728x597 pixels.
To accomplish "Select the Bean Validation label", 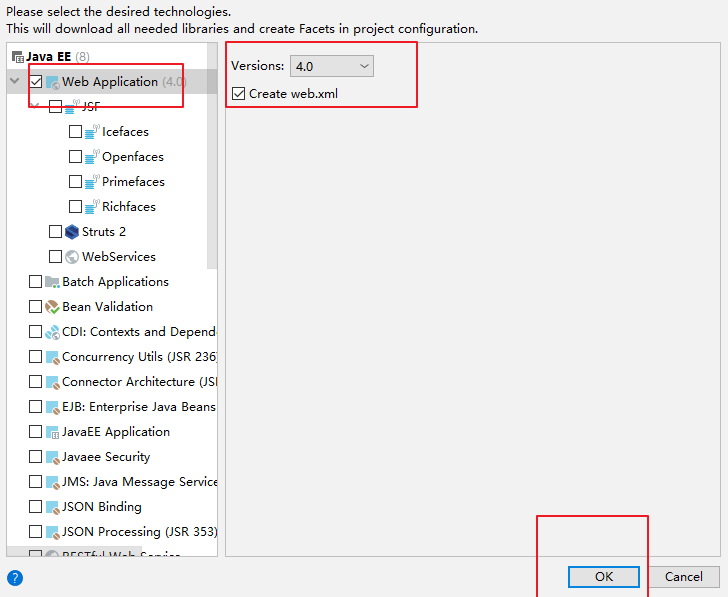I will coord(108,307).
